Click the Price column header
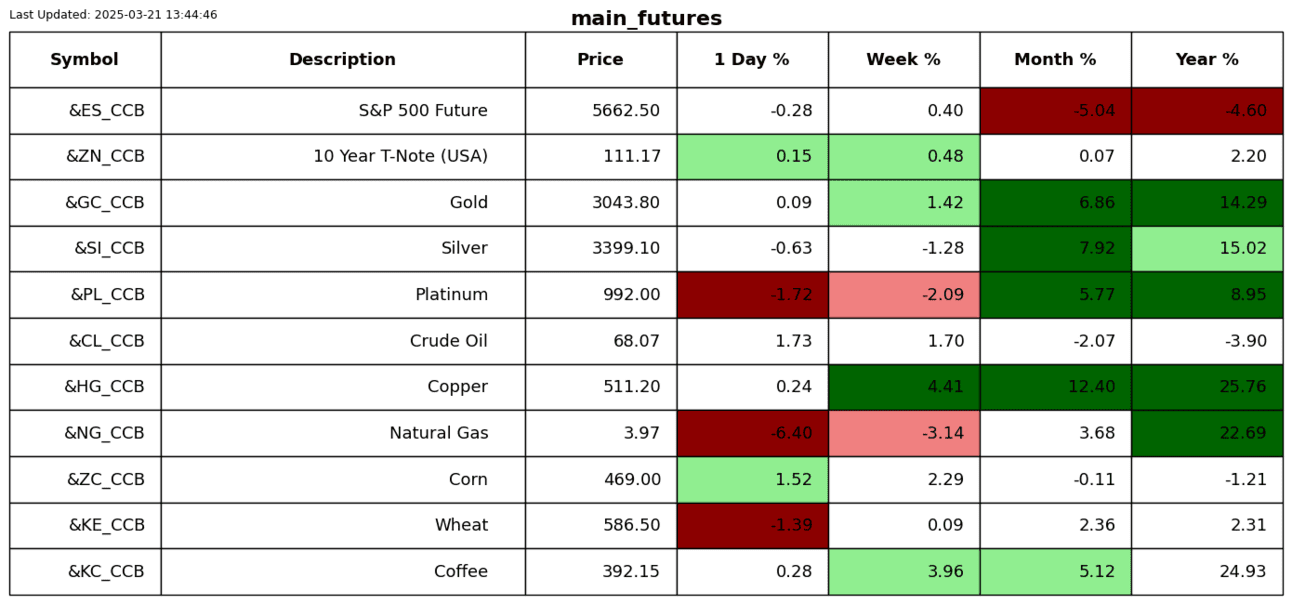The image size is (1292, 604). [600, 60]
